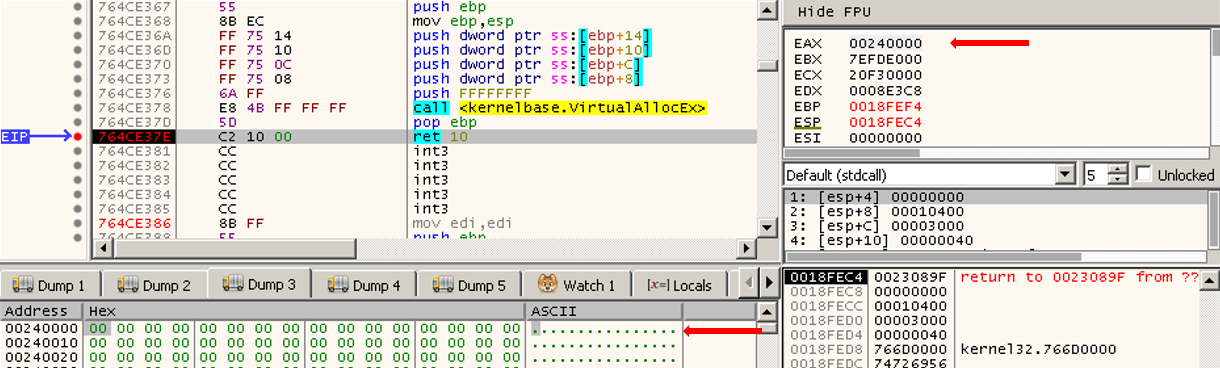The image size is (1220, 368).
Task: Click the Dump 4 tab icon
Action: 337,285
